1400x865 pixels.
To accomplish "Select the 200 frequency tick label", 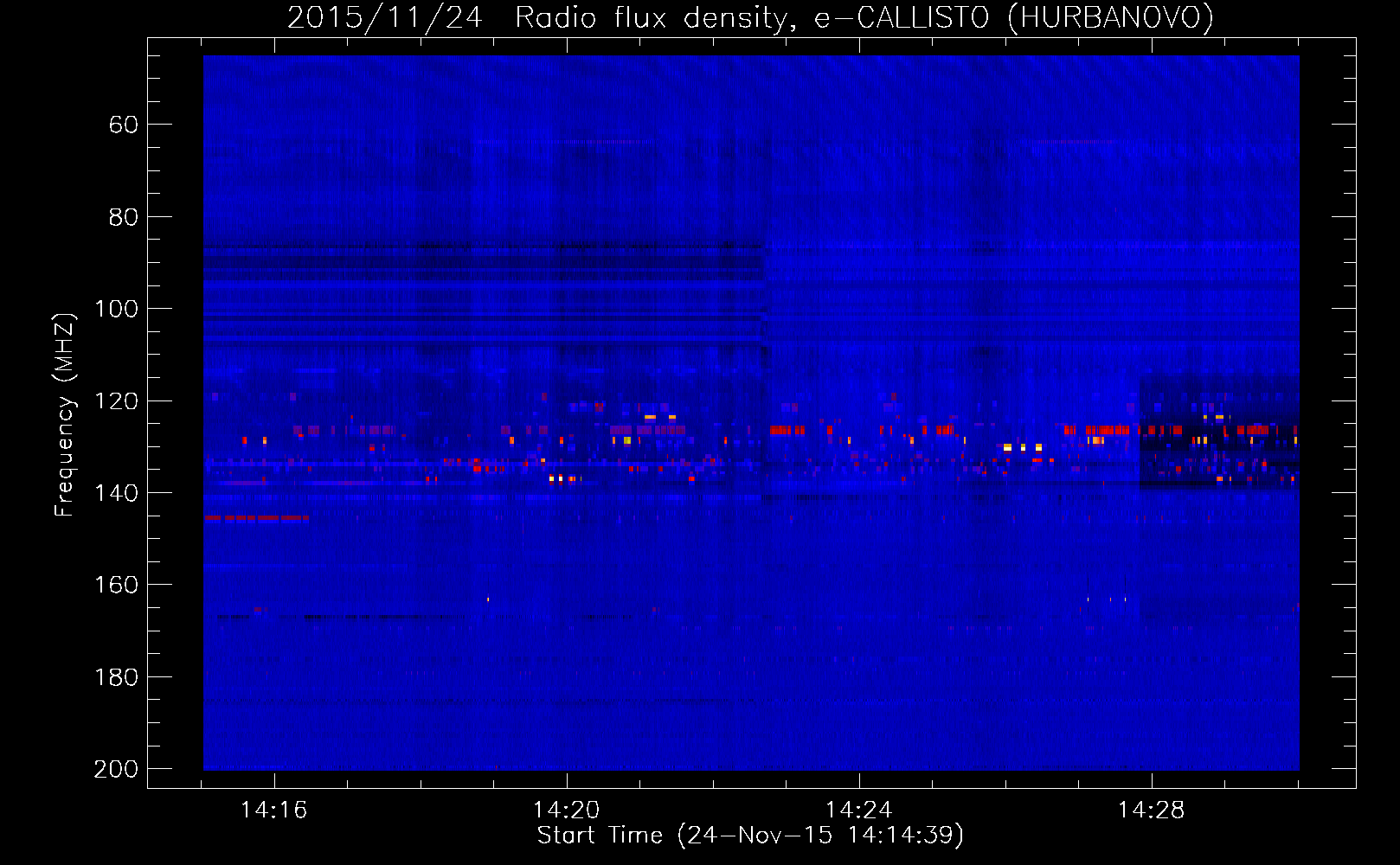I will pyautogui.click(x=117, y=769).
